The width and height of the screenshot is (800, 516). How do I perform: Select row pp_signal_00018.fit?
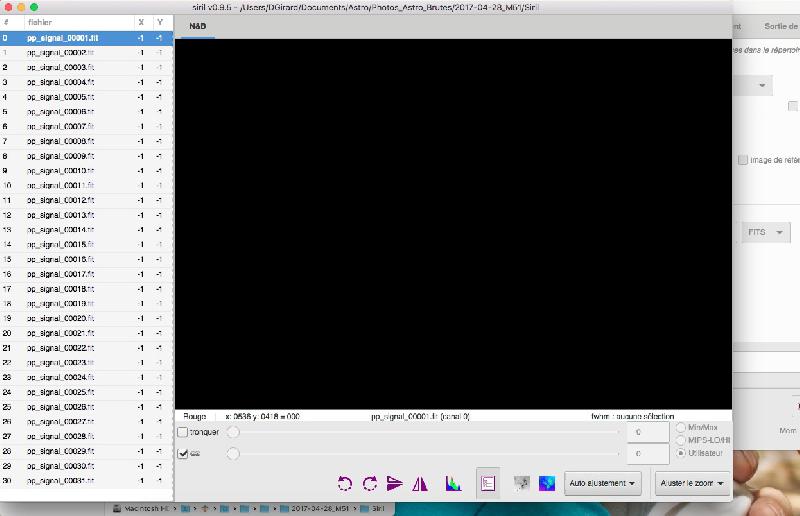(86, 289)
